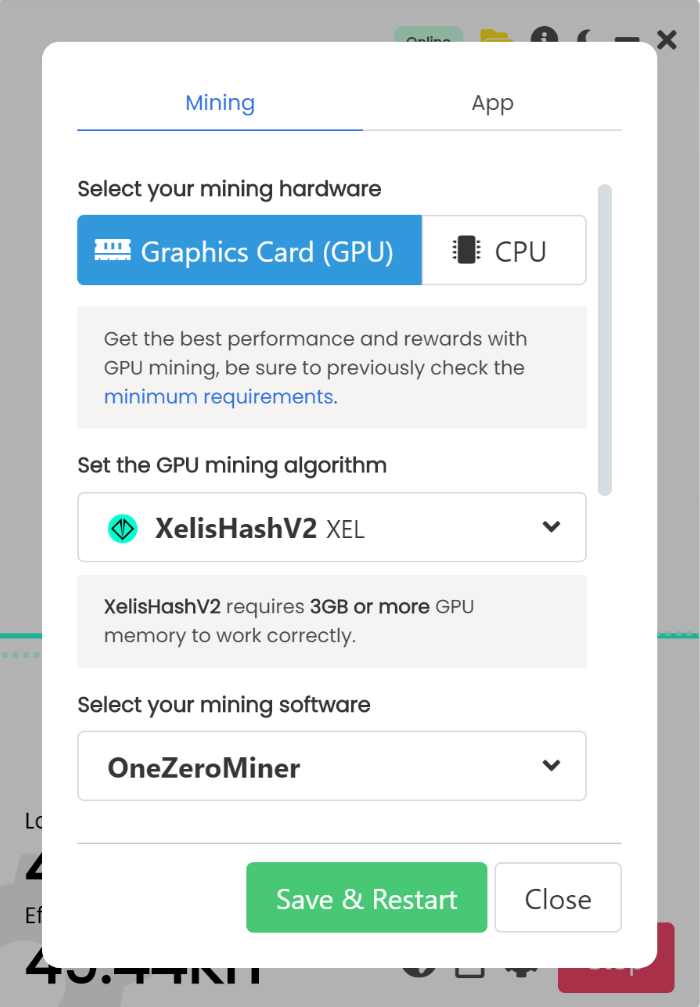Toggle dark mode with the moon icon
The height and width of the screenshot is (1007, 700).
click(x=586, y=38)
